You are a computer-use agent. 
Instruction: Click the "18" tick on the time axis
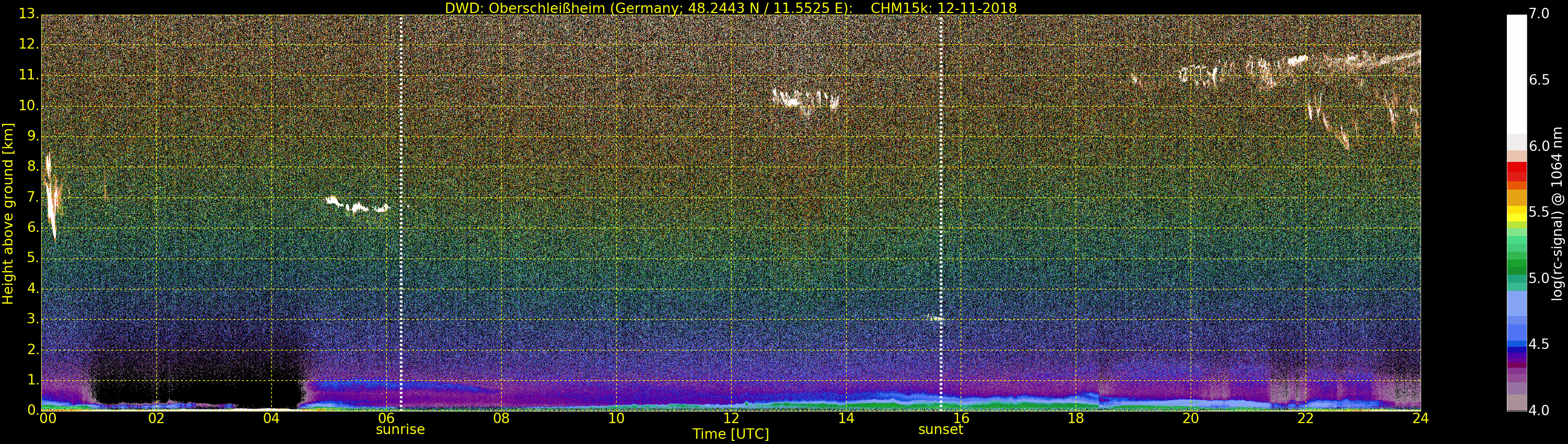point(1076,418)
